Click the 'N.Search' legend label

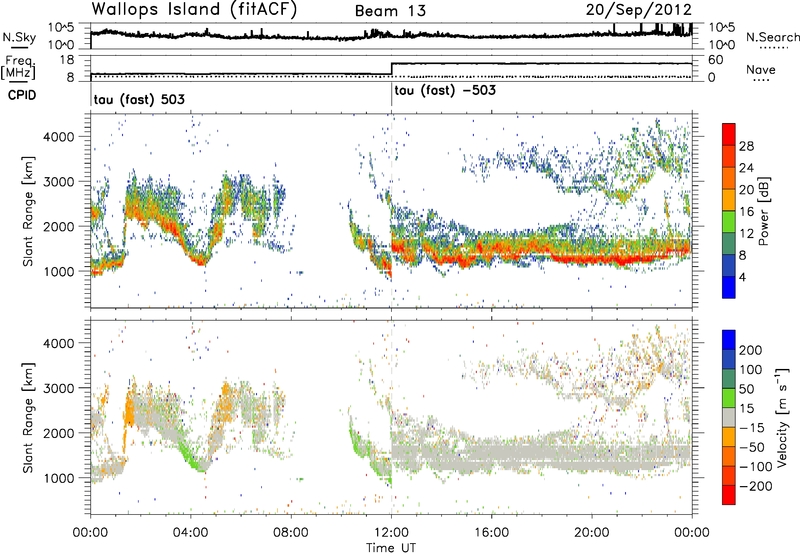pyautogui.click(x=772, y=37)
